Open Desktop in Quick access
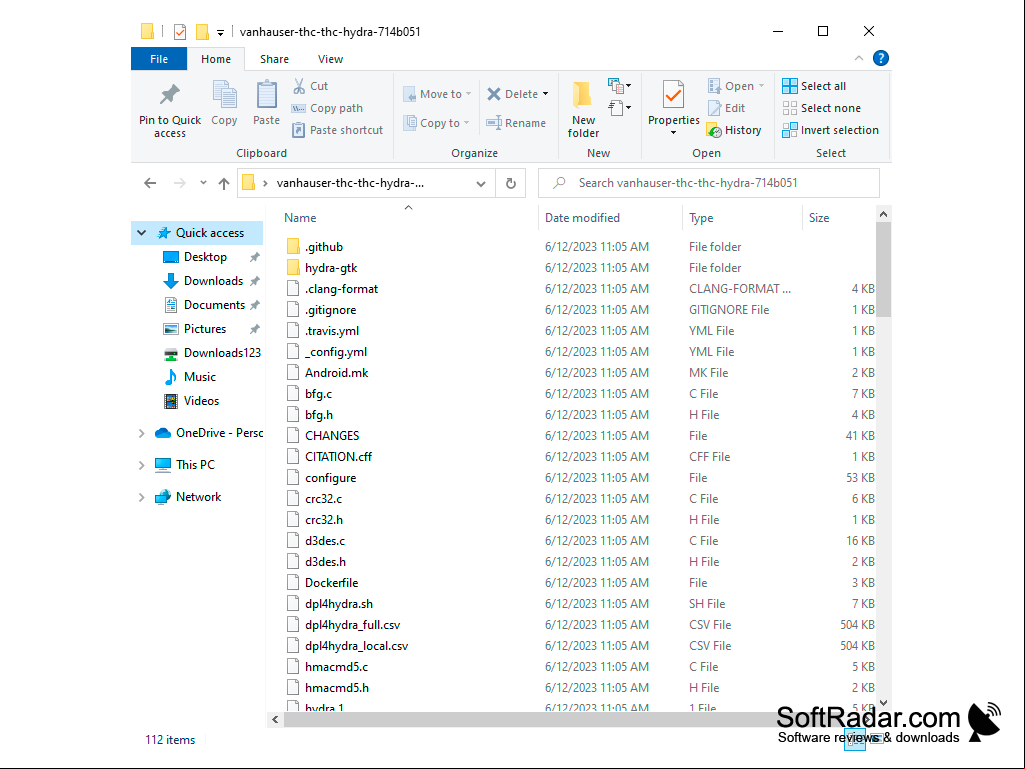Image resolution: width=1025 pixels, height=769 pixels. coord(205,257)
